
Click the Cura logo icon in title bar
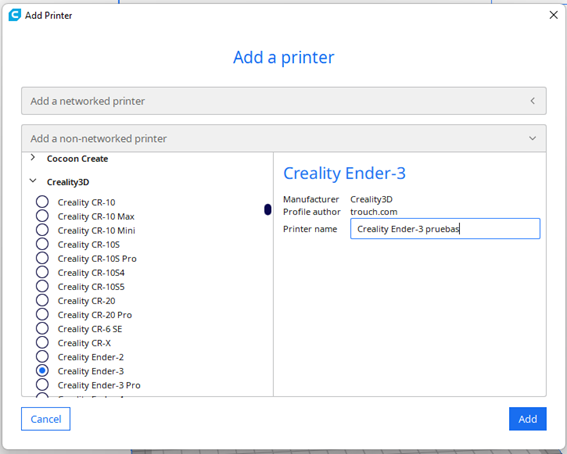click(15, 15)
